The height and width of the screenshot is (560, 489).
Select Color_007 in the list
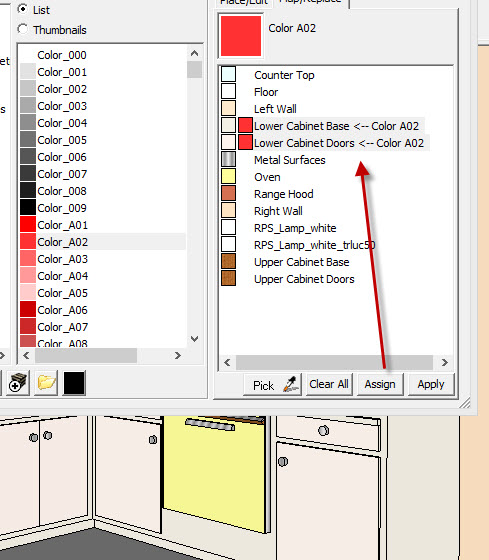[102, 174]
